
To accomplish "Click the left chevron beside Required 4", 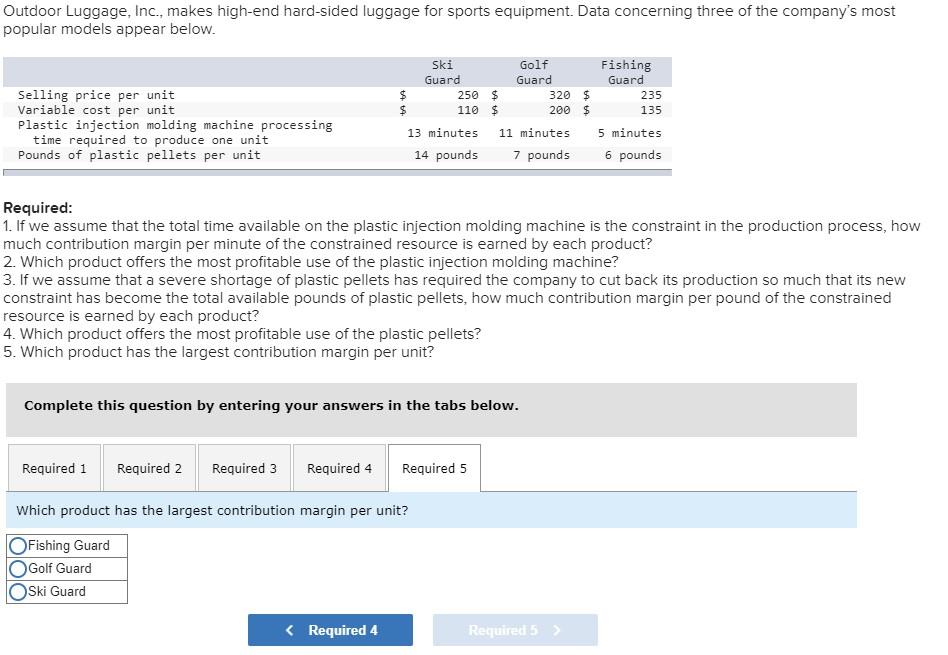I will click(x=290, y=630).
